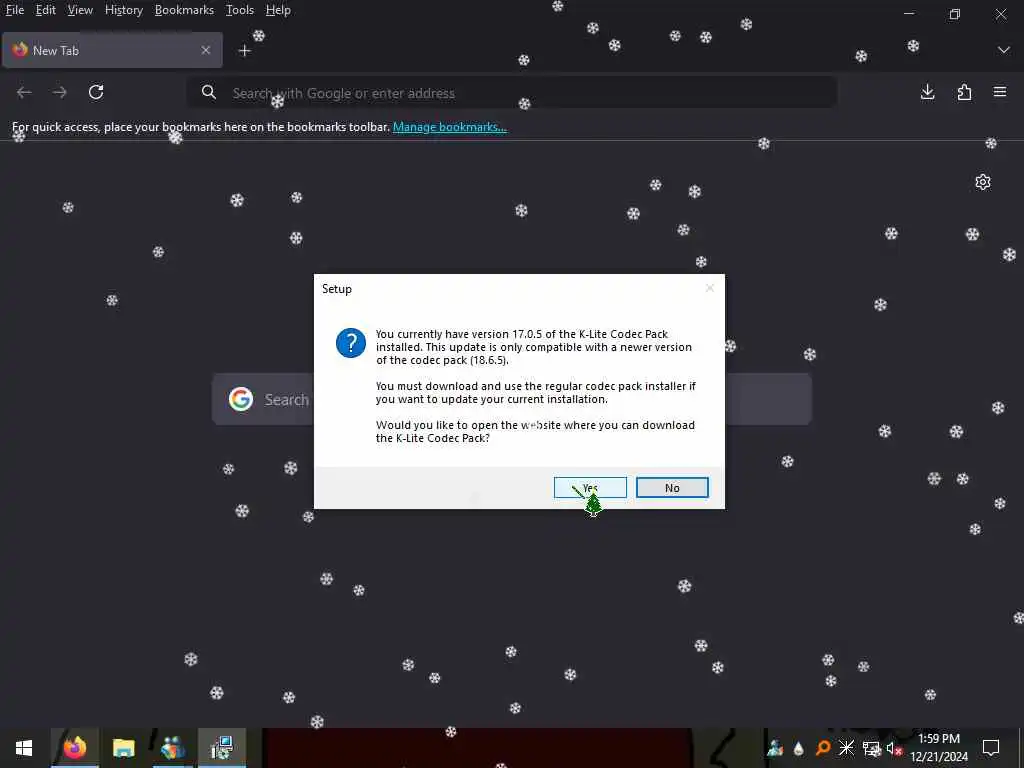Image resolution: width=1024 pixels, height=768 pixels.
Task: Expand the list all tabs chevron
Action: click(x=1003, y=50)
